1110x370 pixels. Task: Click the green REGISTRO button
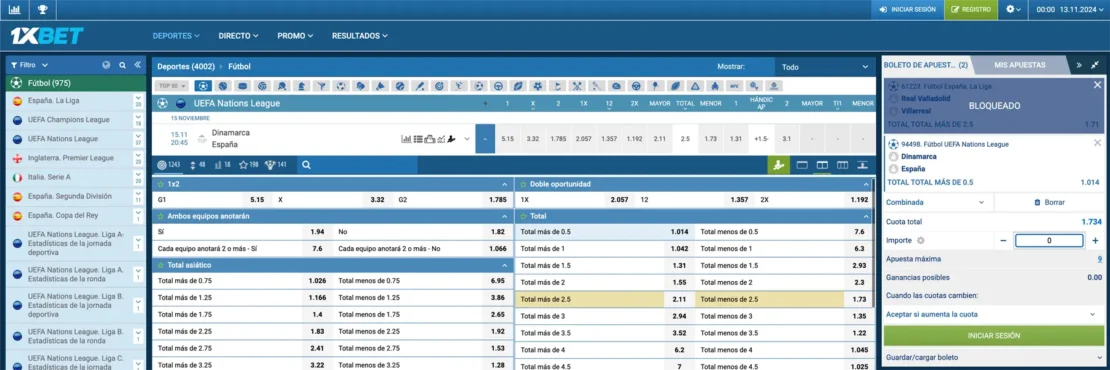[x=971, y=10]
